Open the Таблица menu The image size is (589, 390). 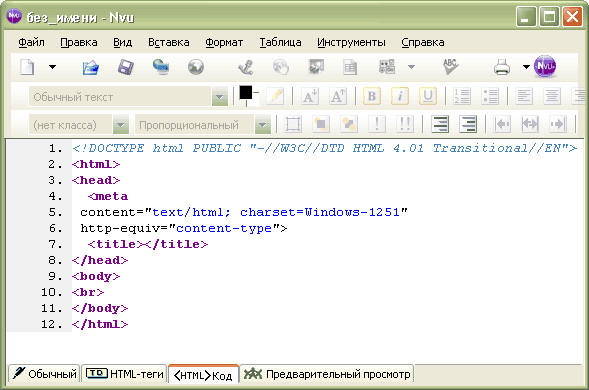click(280, 42)
